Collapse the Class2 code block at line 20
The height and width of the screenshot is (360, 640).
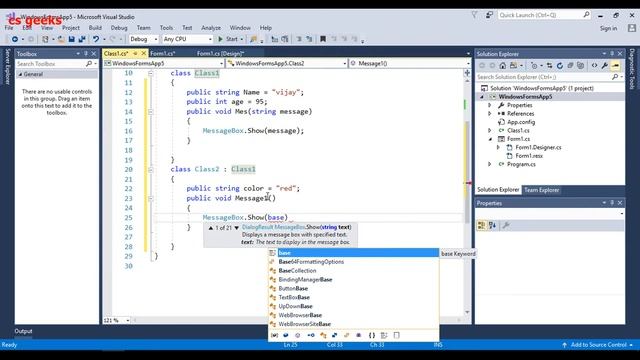coord(151,169)
